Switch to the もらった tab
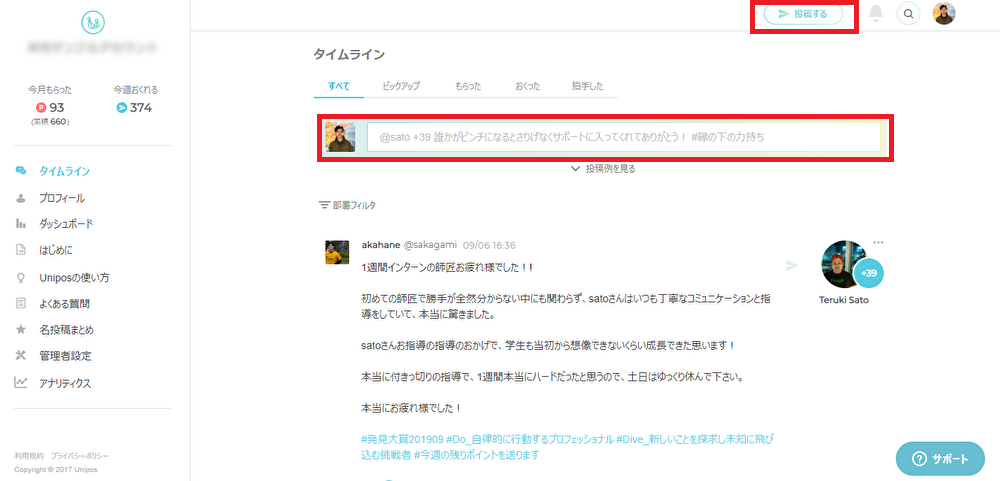 pyautogui.click(x=467, y=86)
